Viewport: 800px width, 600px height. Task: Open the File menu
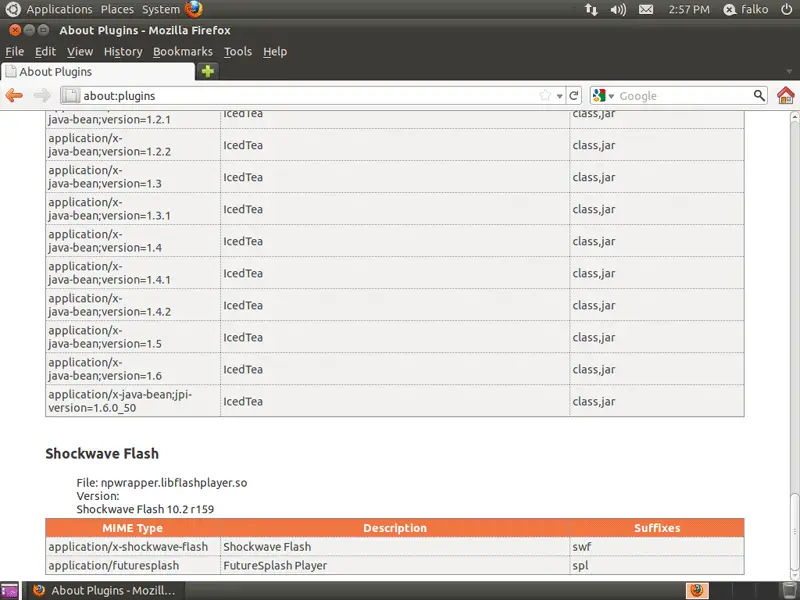tap(15, 52)
